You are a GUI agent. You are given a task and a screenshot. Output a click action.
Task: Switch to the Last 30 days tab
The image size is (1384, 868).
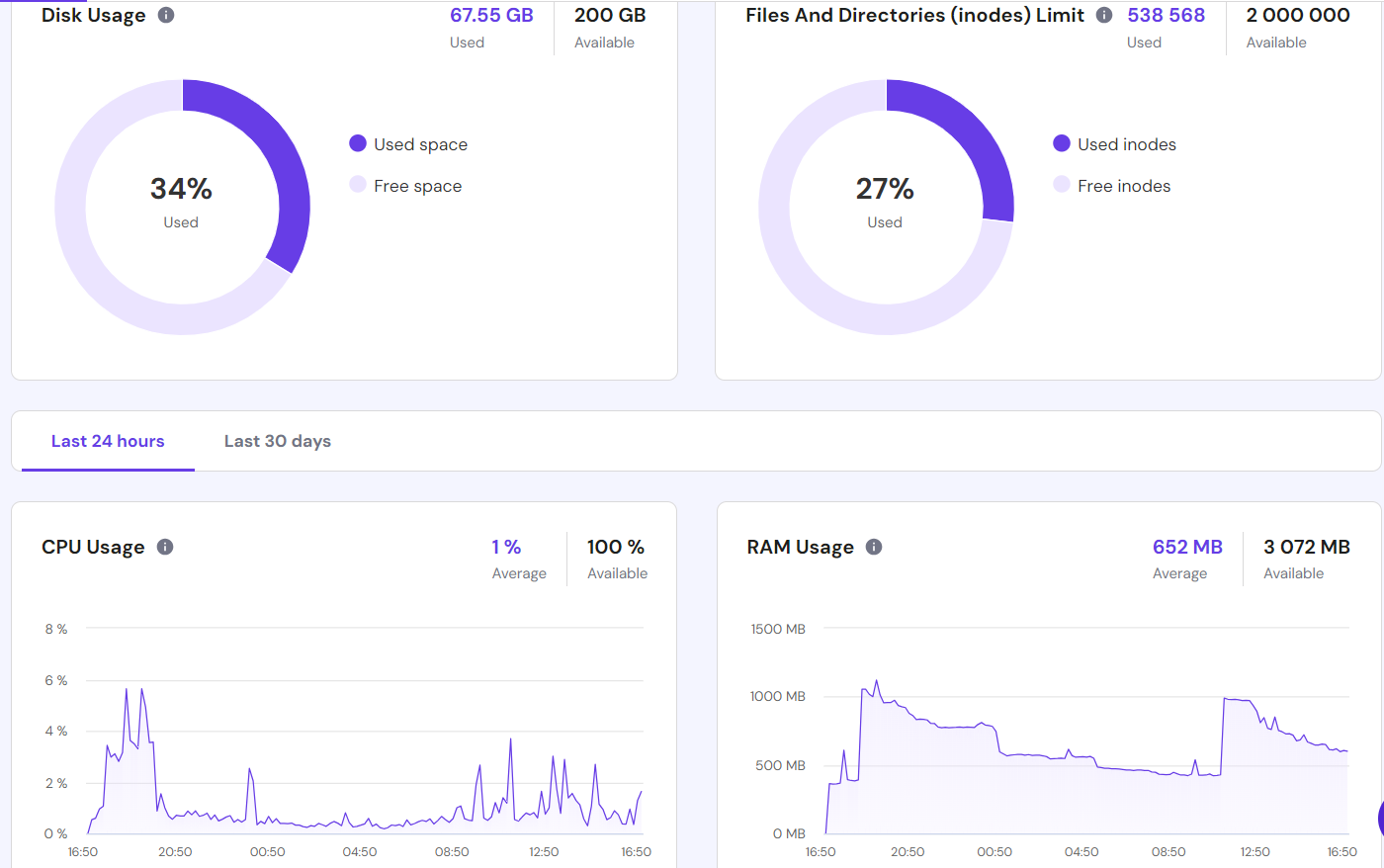pos(278,441)
